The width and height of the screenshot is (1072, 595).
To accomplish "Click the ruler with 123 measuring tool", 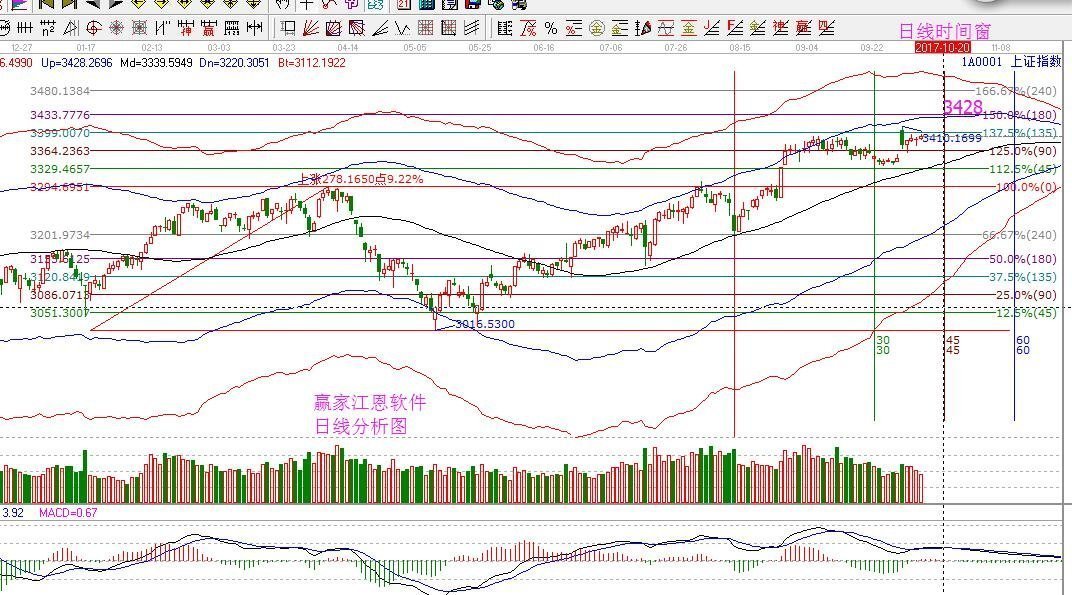I will tap(230, 29).
